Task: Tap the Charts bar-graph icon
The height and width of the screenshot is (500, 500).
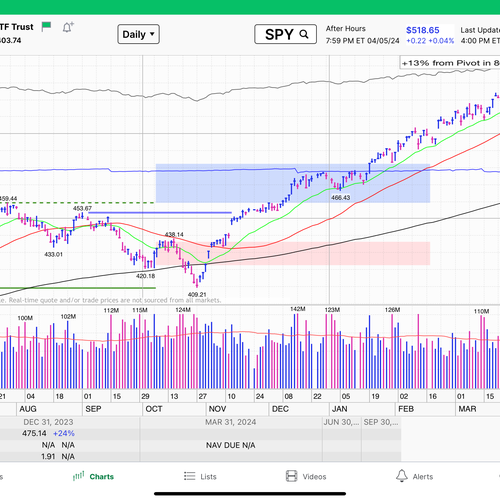Action: pos(78,476)
